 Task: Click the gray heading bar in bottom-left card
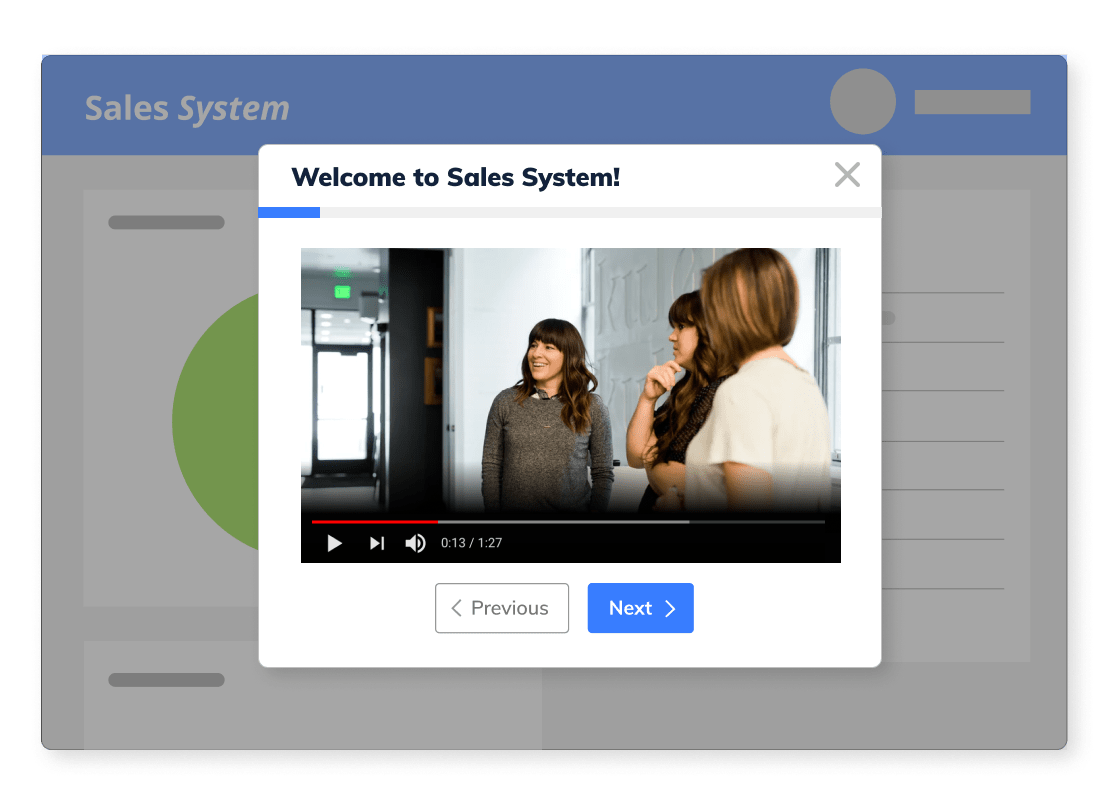click(166, 680)
